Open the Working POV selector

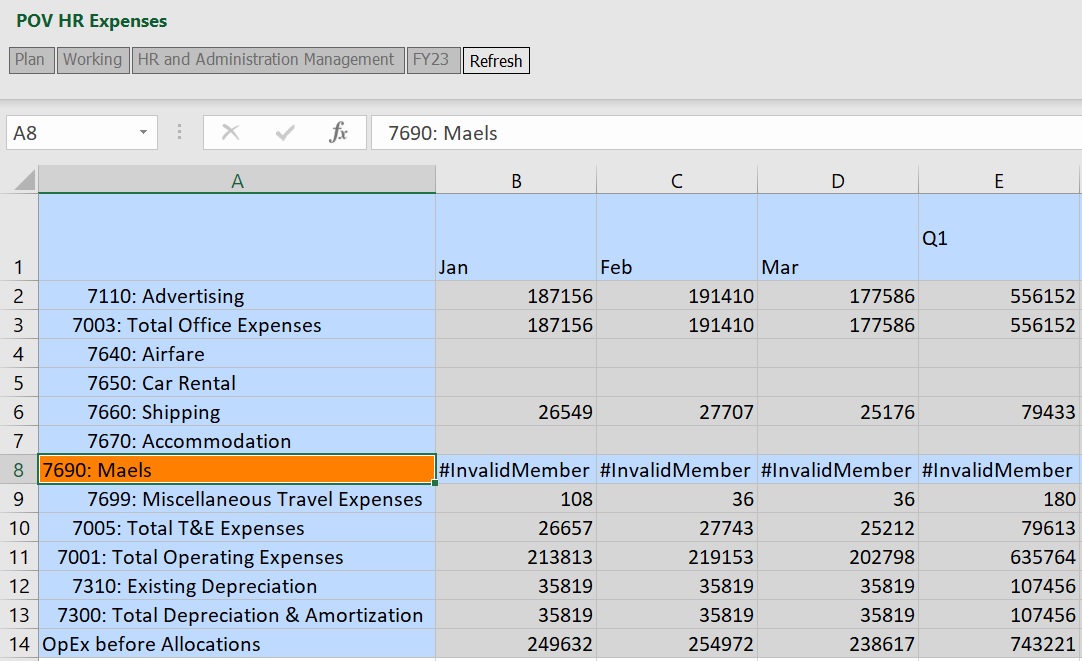92,60
